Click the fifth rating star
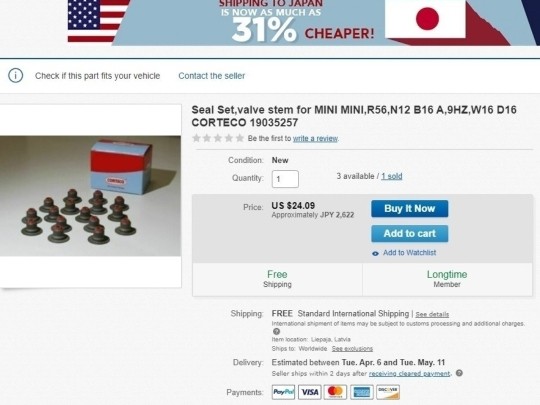This screenshot has height=405, width=540. 240,138
